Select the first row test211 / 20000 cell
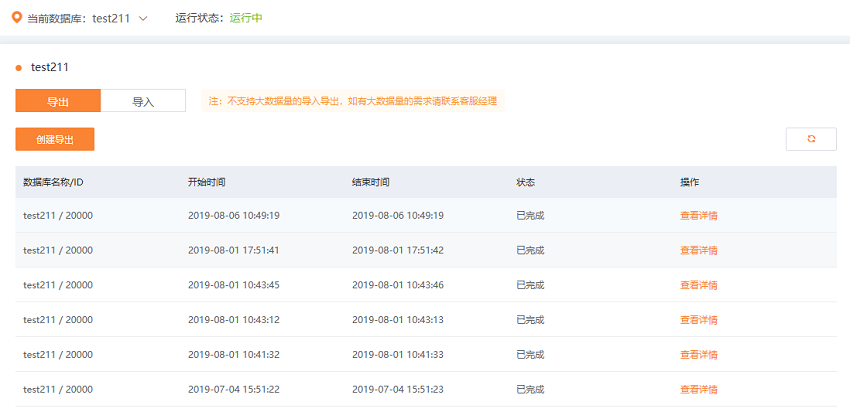This screenshot has height=412, width=850. (x=58, y=215)
